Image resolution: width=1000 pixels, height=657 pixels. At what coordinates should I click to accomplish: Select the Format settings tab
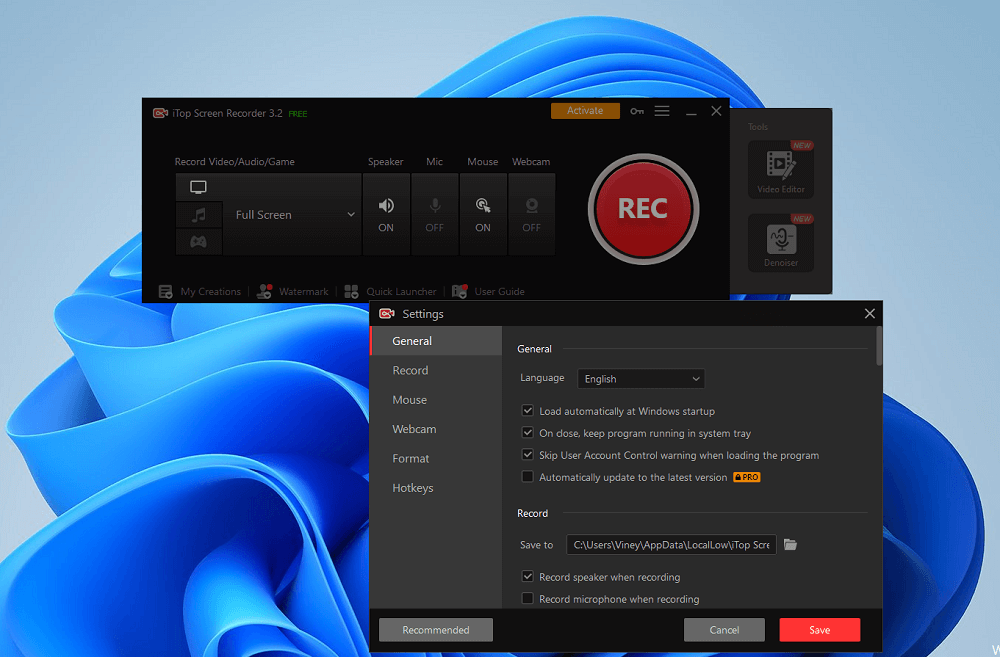(x=436, y=459)
